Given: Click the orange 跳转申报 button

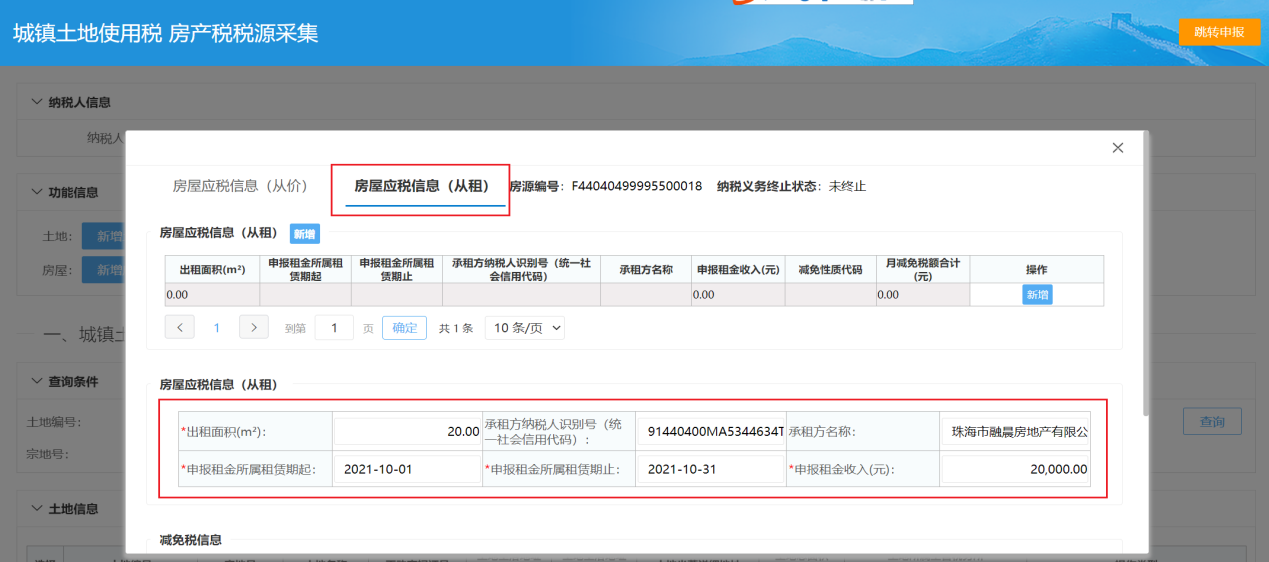Looking at the screenshot, I should tap(1219, 32).
